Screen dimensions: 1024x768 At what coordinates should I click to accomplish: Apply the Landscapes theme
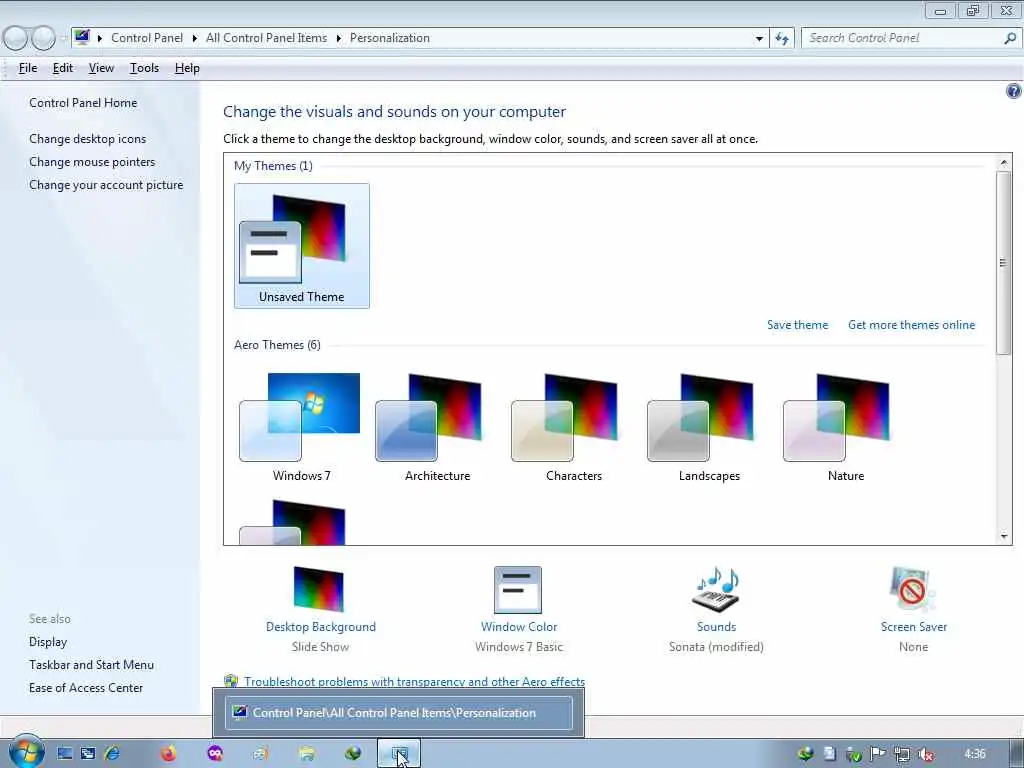click(709, 427)
